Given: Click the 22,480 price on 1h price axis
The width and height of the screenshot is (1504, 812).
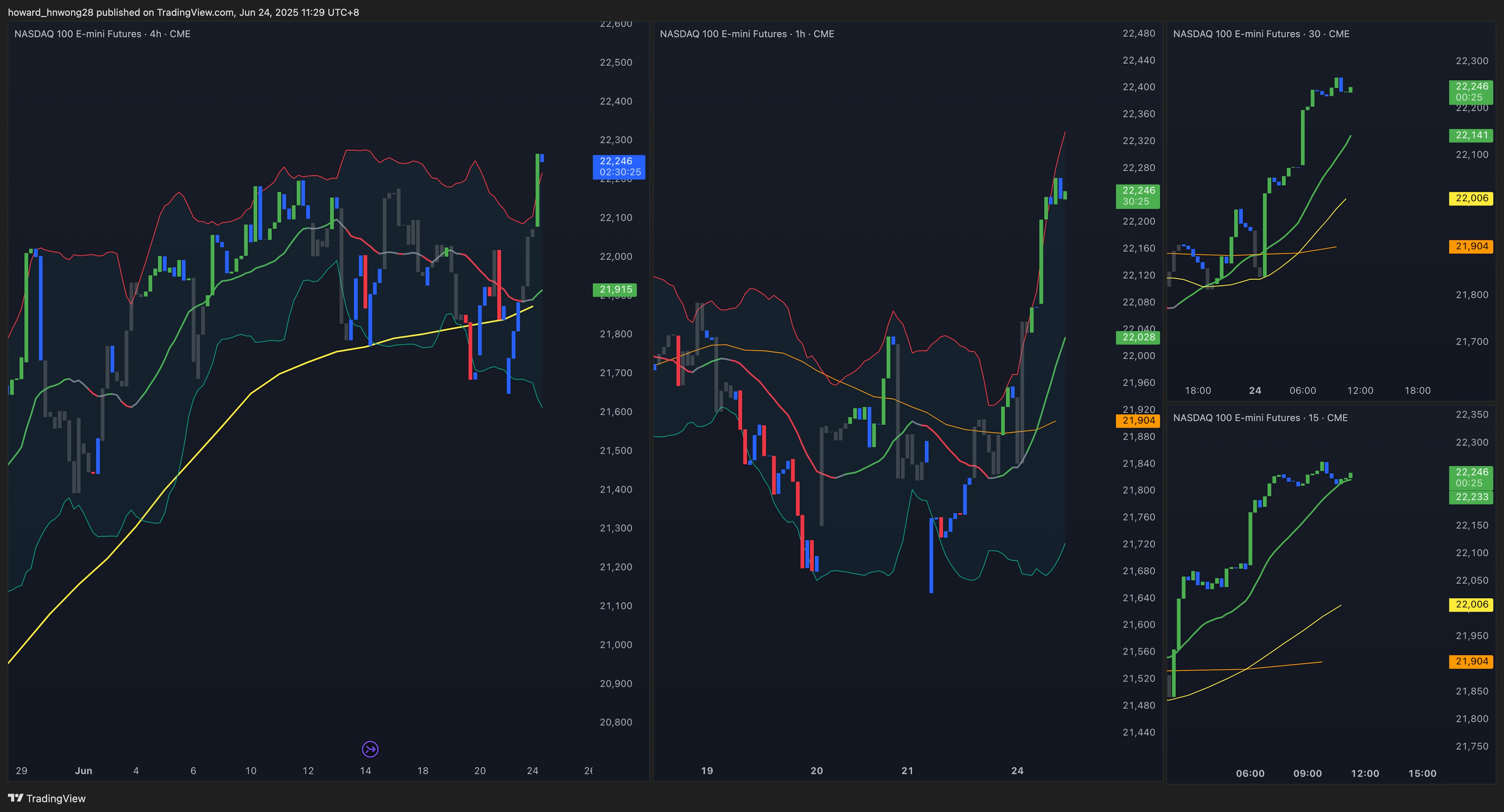Looking at the screenshot, I should point(1139,33).
